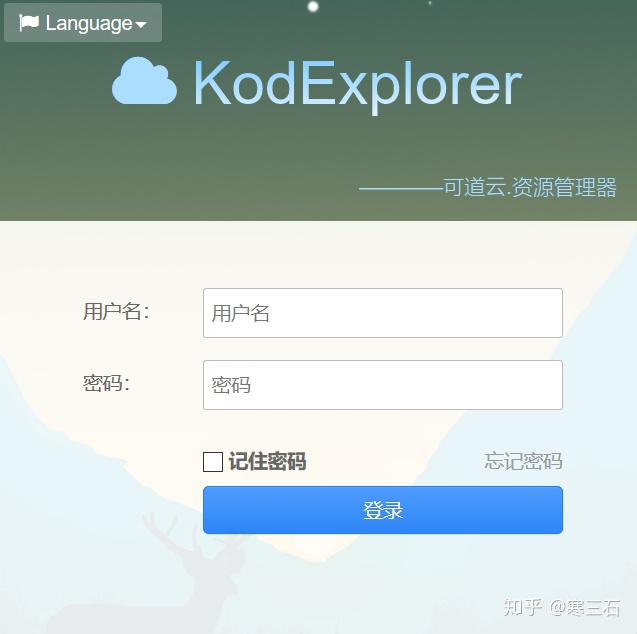The image size is (637, 634).
Task: Click the 可道云.资源管理器 subtitle text
Action: pyautogui.click(x=530, y=188)
